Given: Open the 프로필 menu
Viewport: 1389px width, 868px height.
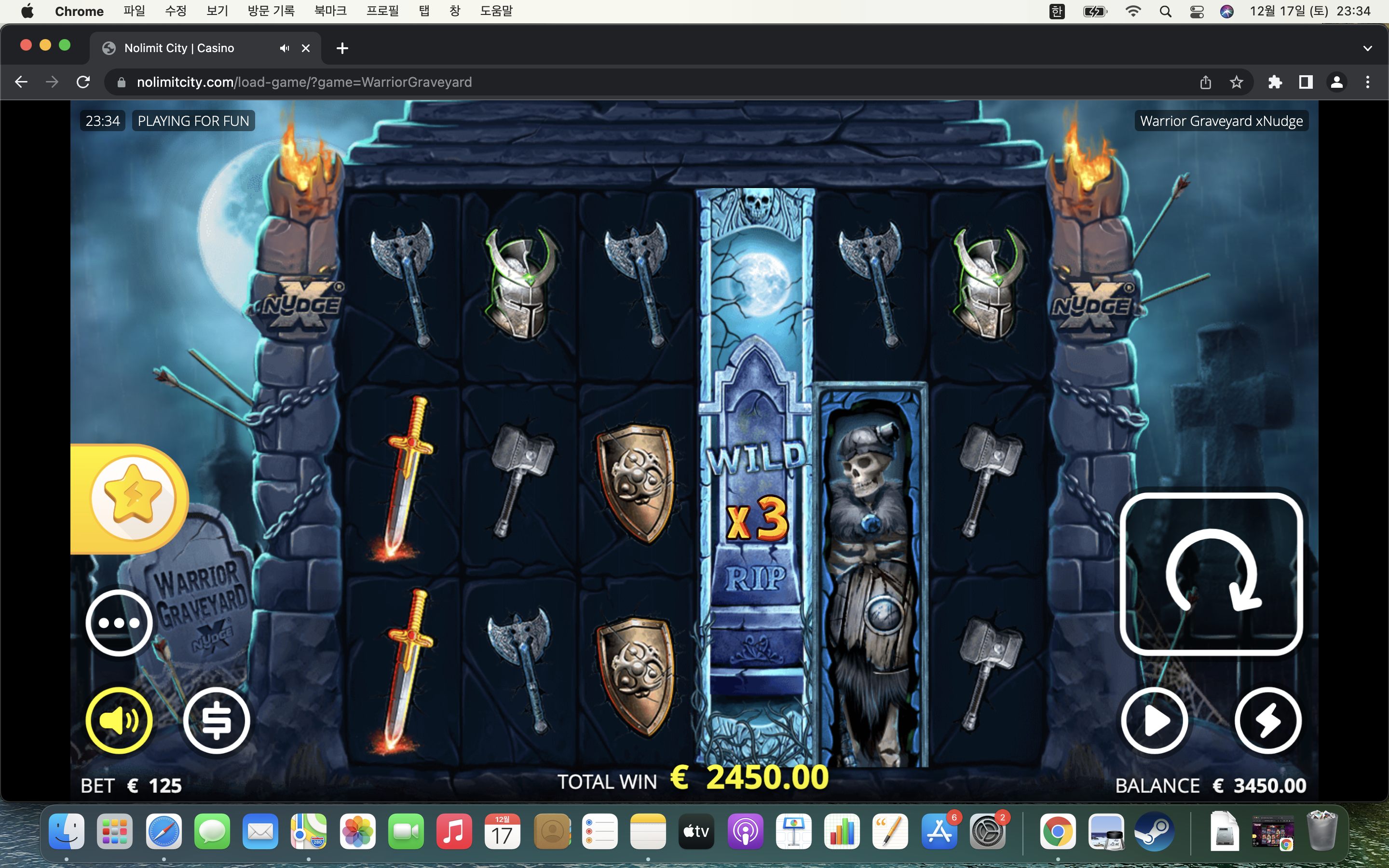Looking at the screenshot, I should pos(383,12).
